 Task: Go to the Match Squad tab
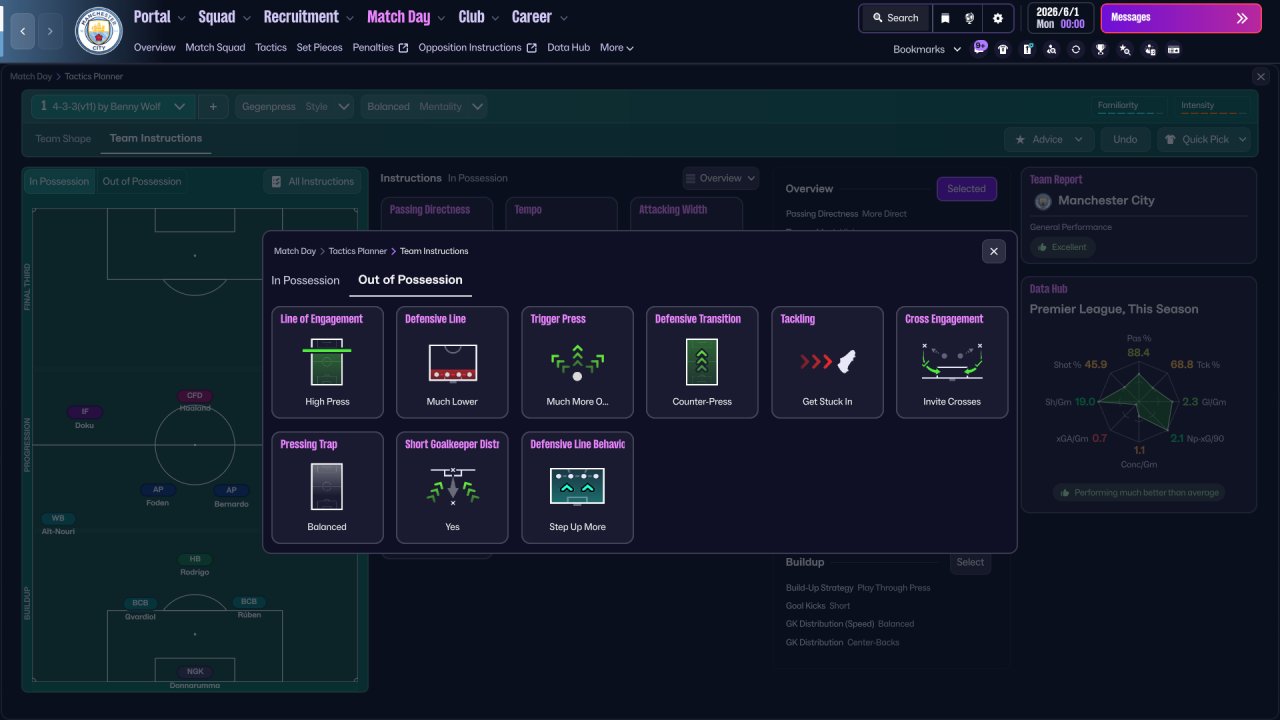pos(215,47)
